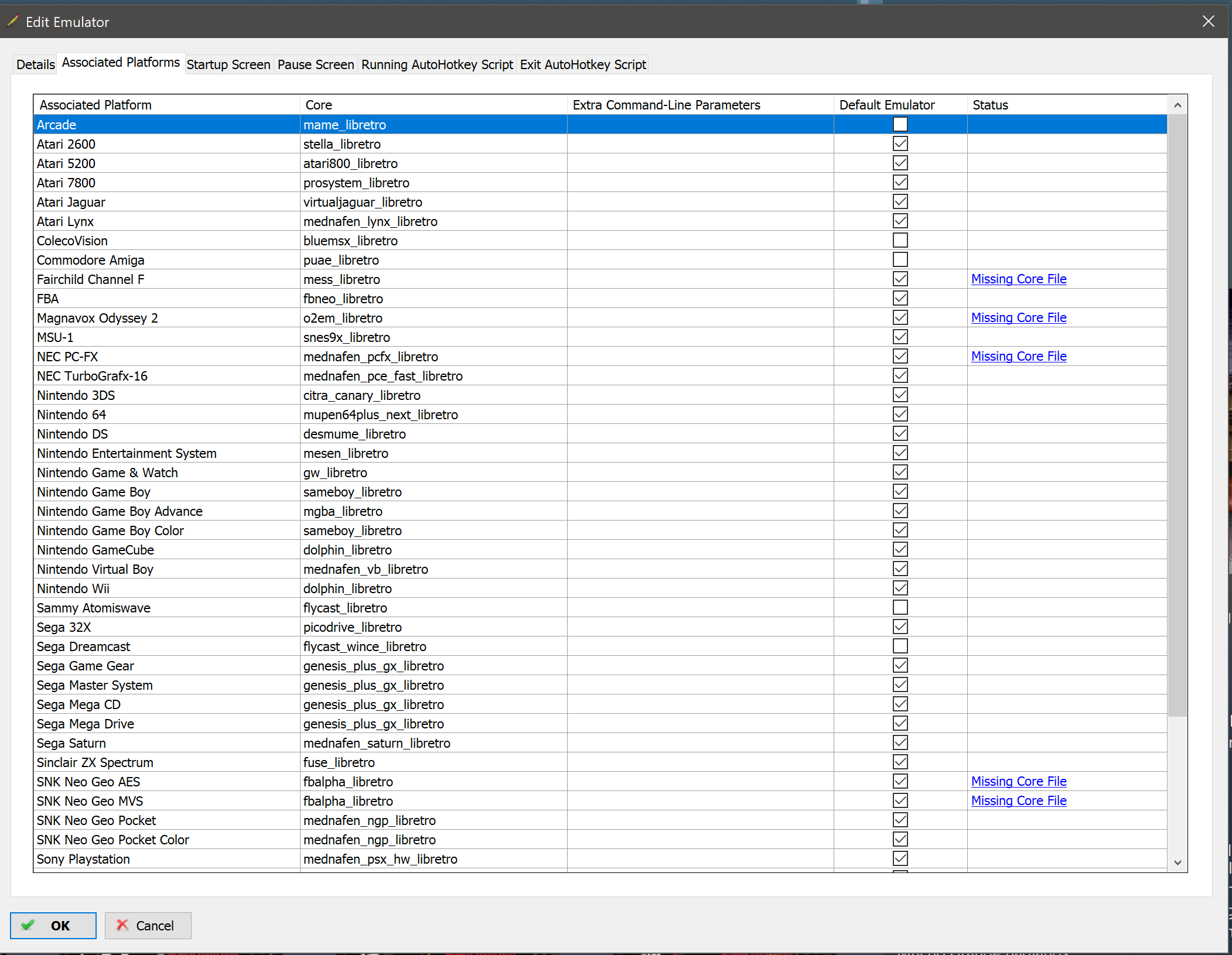Click the picodrive_libretro core cell
This screenshot has width=1232, height=955.
click(x=434, y=627)
